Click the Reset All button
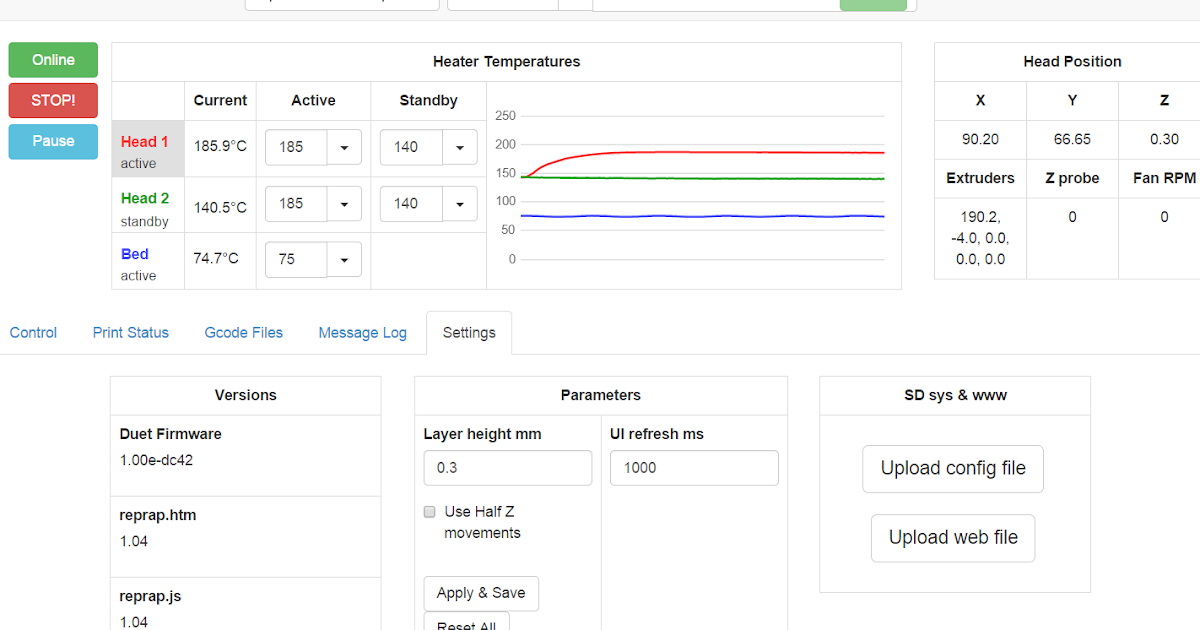The image size is (1200, 630). tap(467, 625)
